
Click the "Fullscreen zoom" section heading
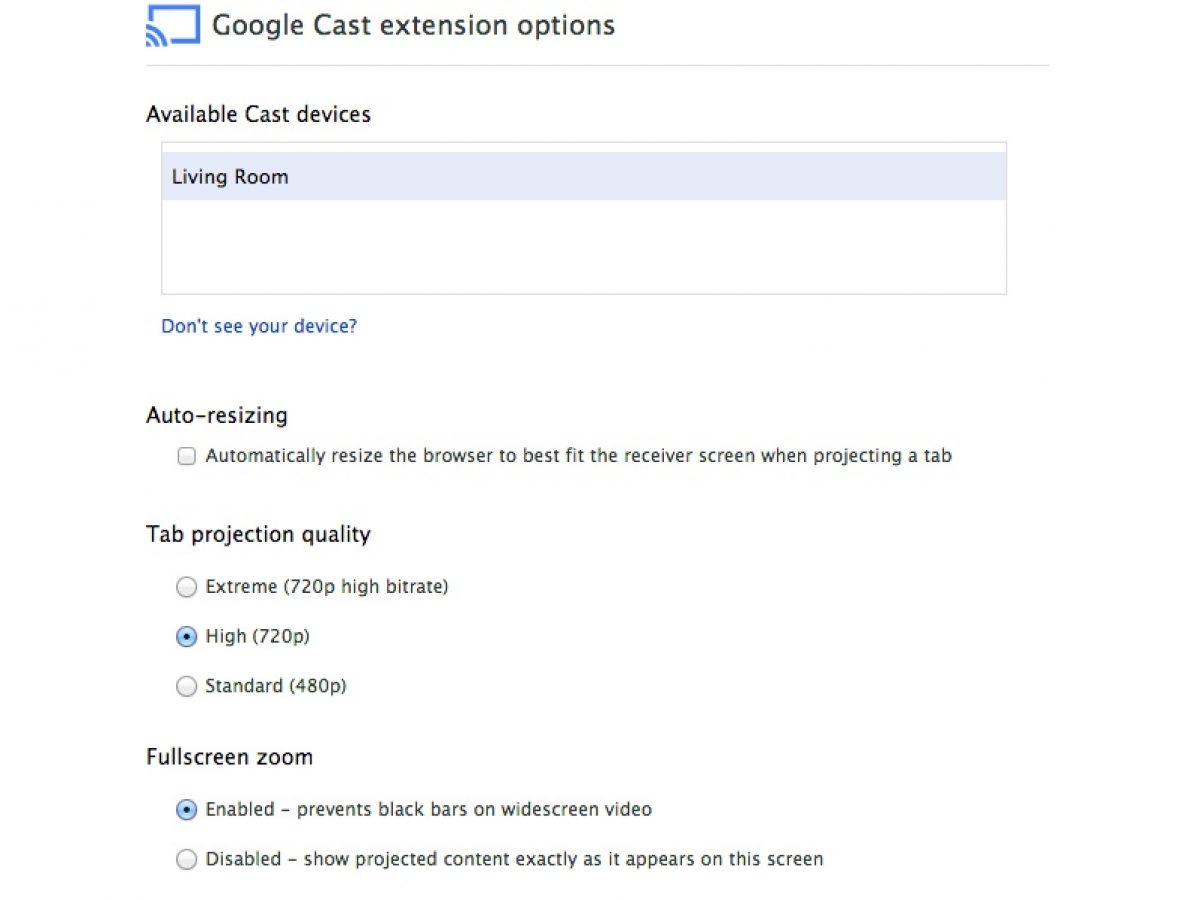[x=229, y=757]
